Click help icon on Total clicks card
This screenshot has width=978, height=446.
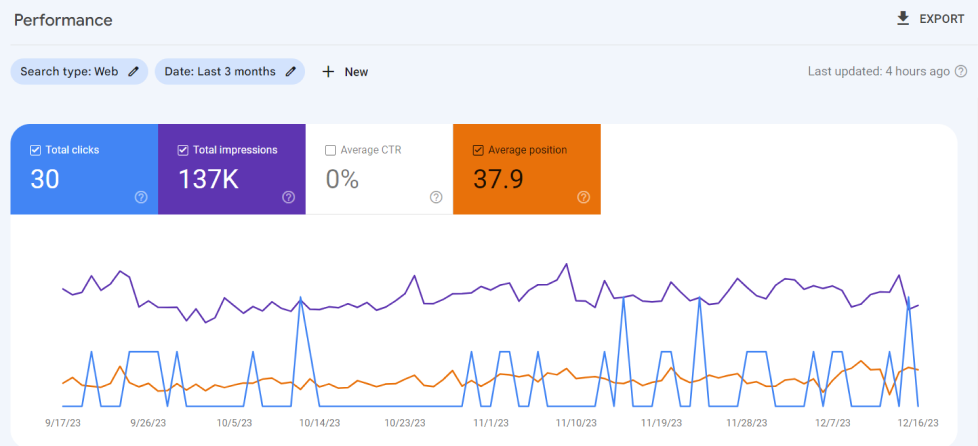click(x=141, y=197)
